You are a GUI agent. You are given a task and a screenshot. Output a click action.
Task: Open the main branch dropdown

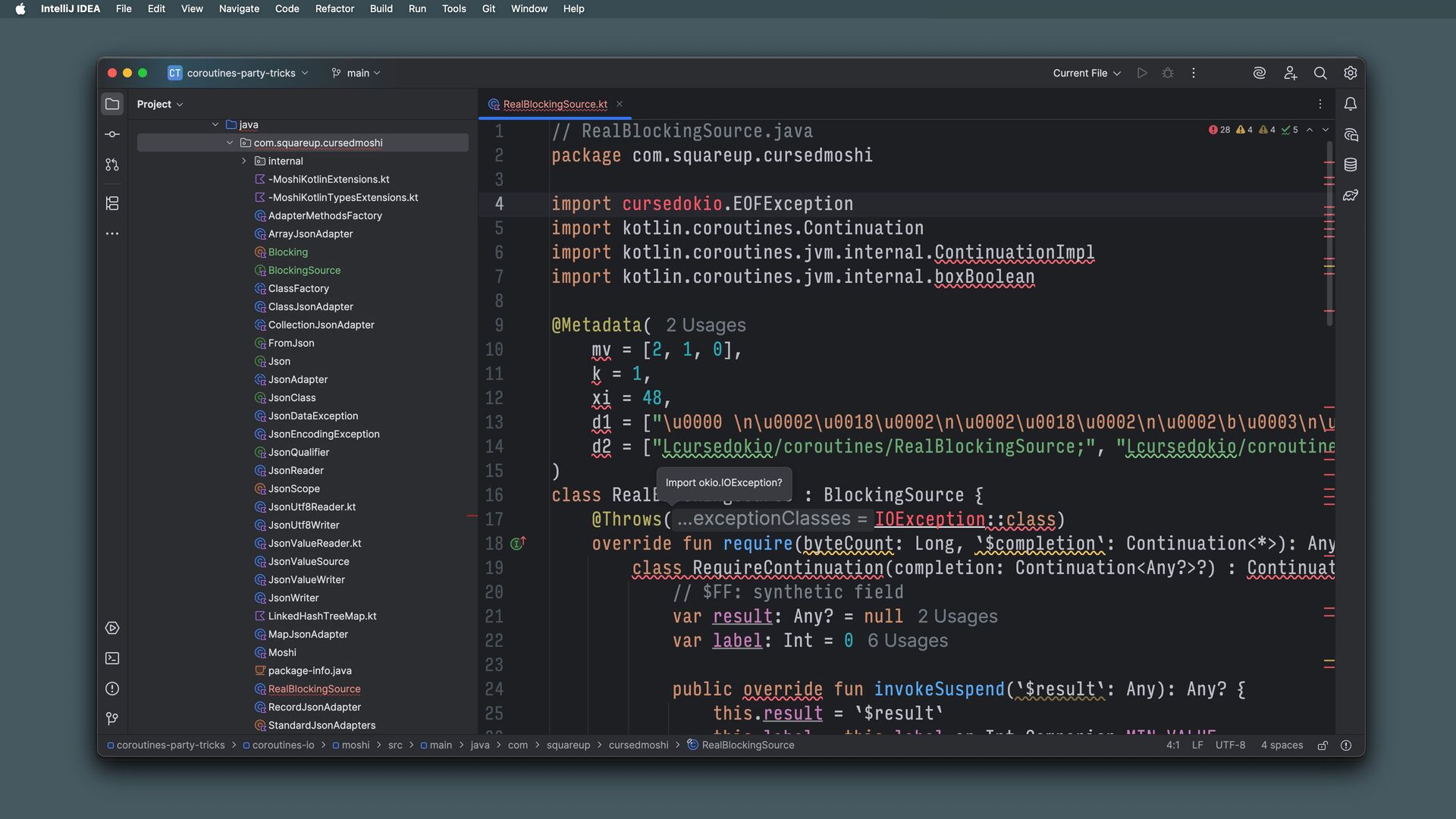[356, 73]
